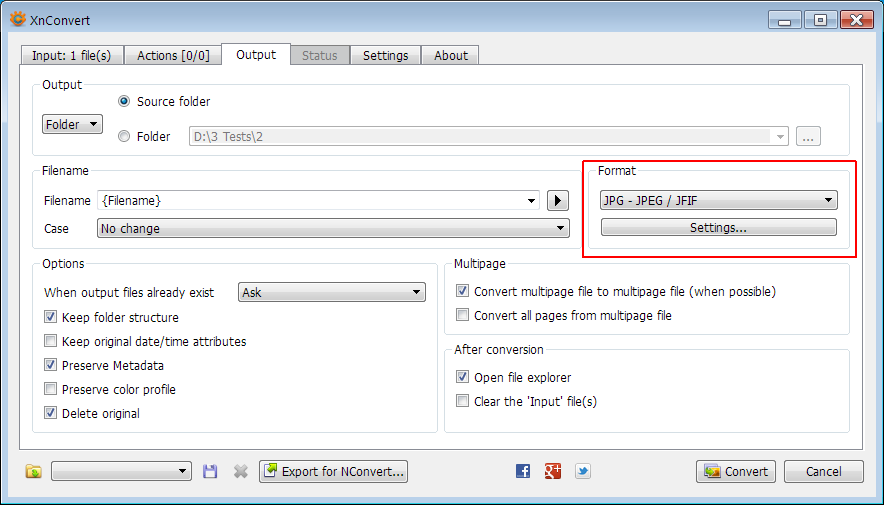Click the Cancel button
Viewport: 884px width, 505px height.
point(824,471)
